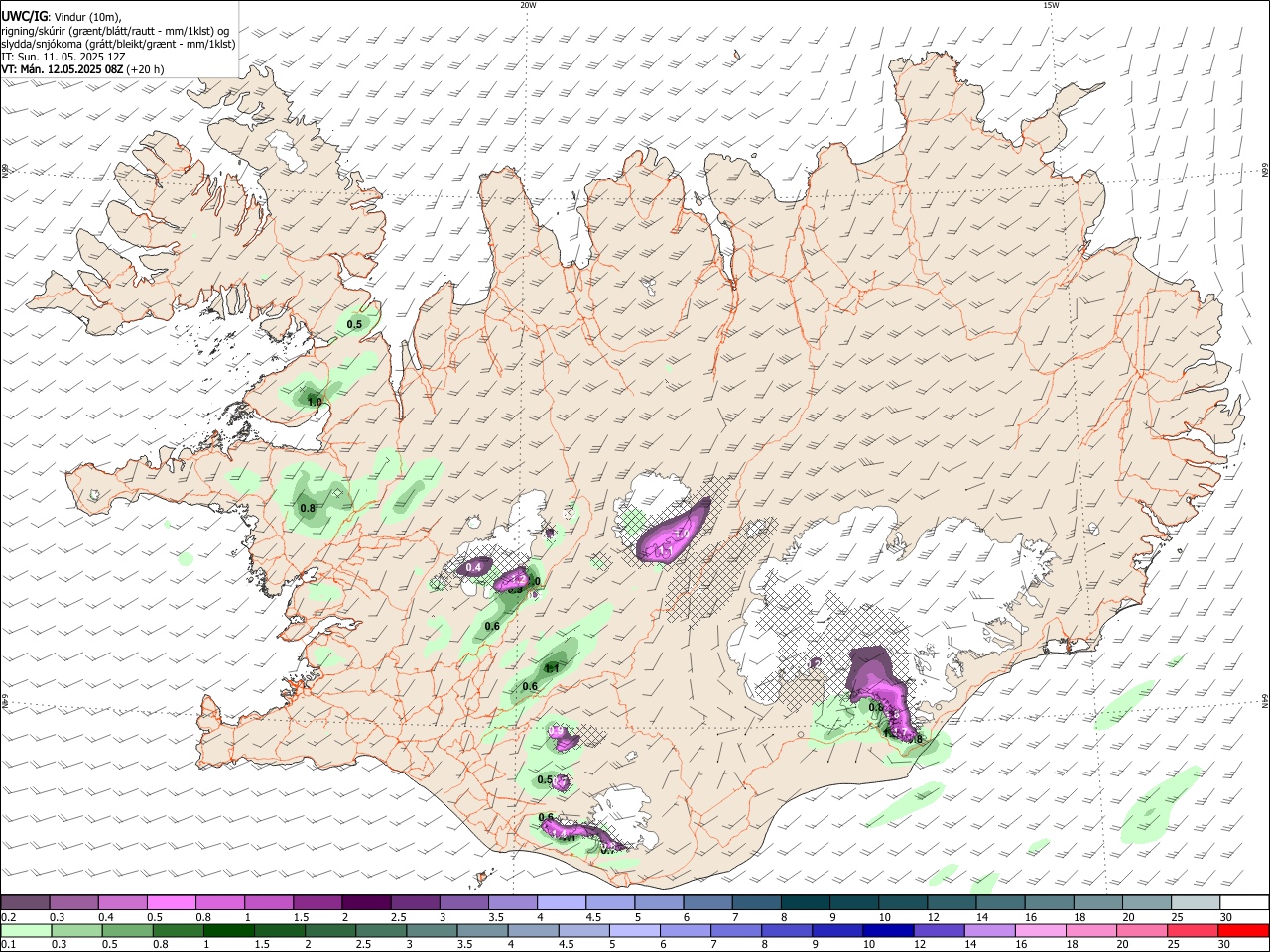Pick the darkest green 1 swatch in the bottom legend row
1270x952 pixels.
(x=228, y=930)
